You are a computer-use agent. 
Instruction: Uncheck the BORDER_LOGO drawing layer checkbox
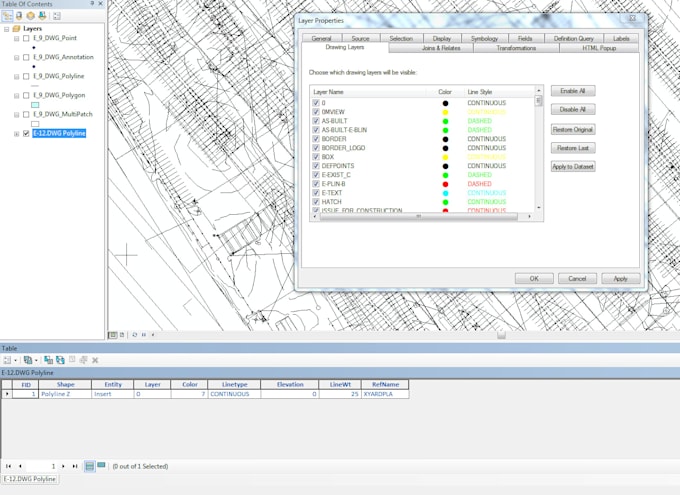pyautogui.click(x=316, y=148)
